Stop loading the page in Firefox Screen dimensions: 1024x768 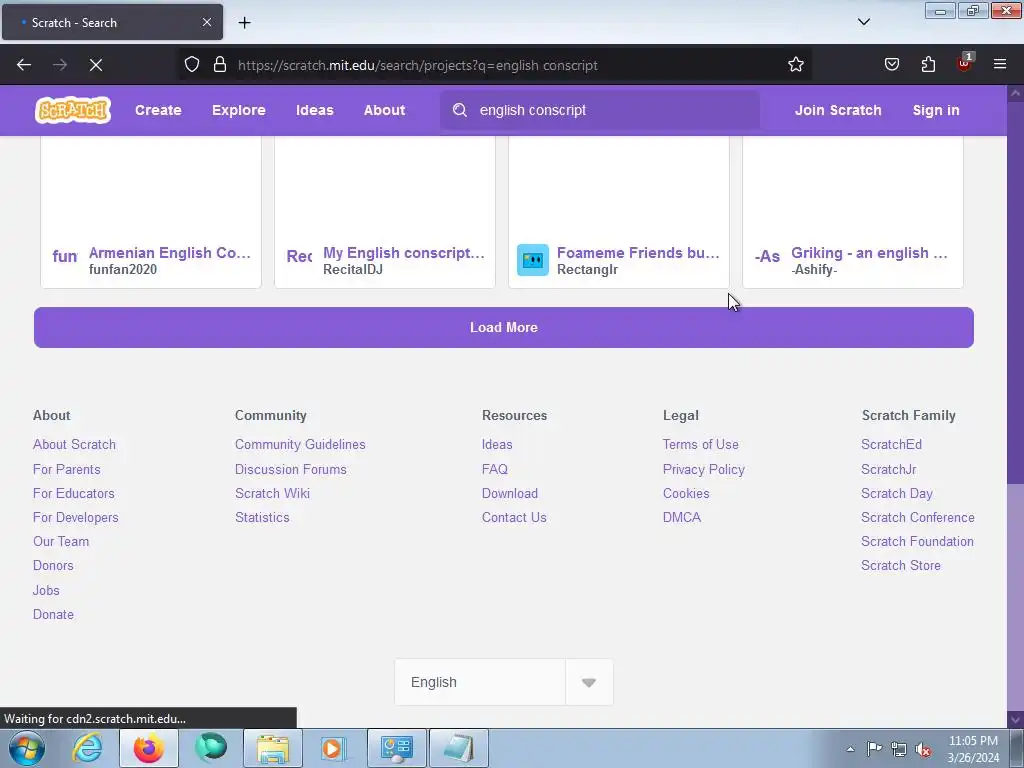(x=95, y=65)
